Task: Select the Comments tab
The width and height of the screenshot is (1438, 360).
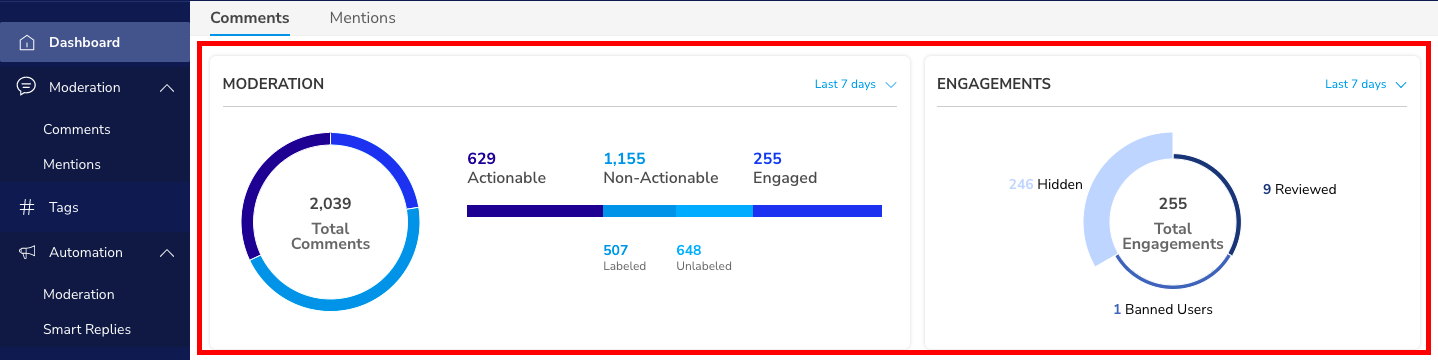Action: coord(250,18)
